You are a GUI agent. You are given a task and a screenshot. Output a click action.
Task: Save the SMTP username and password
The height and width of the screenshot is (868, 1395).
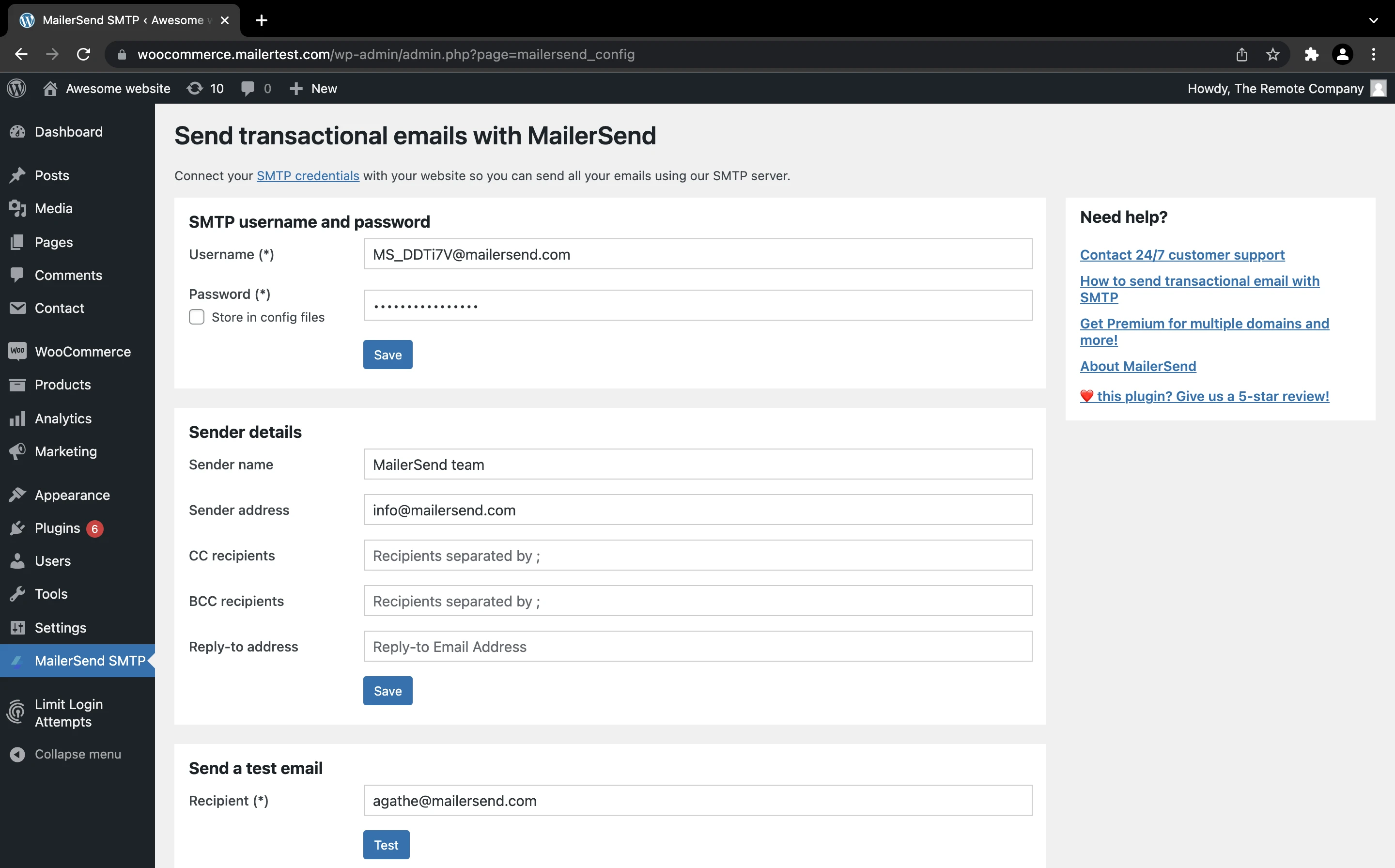(x=387, y=355)
